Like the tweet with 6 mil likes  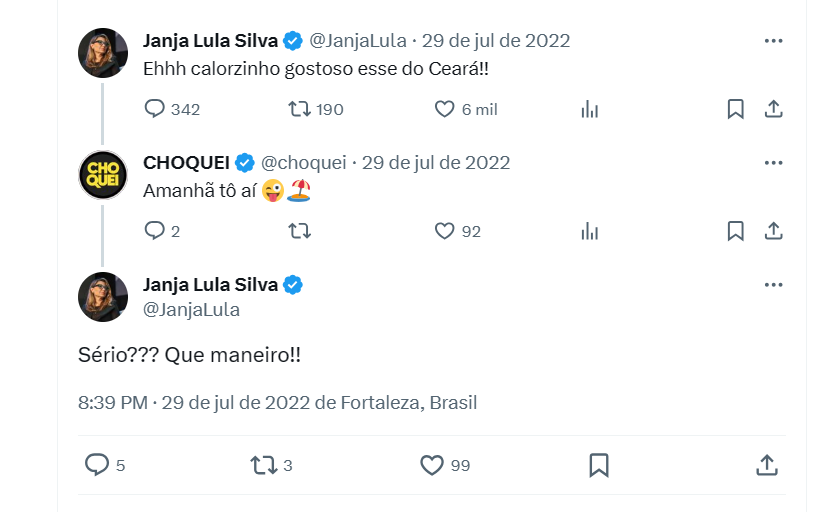[x=445, y=109]
